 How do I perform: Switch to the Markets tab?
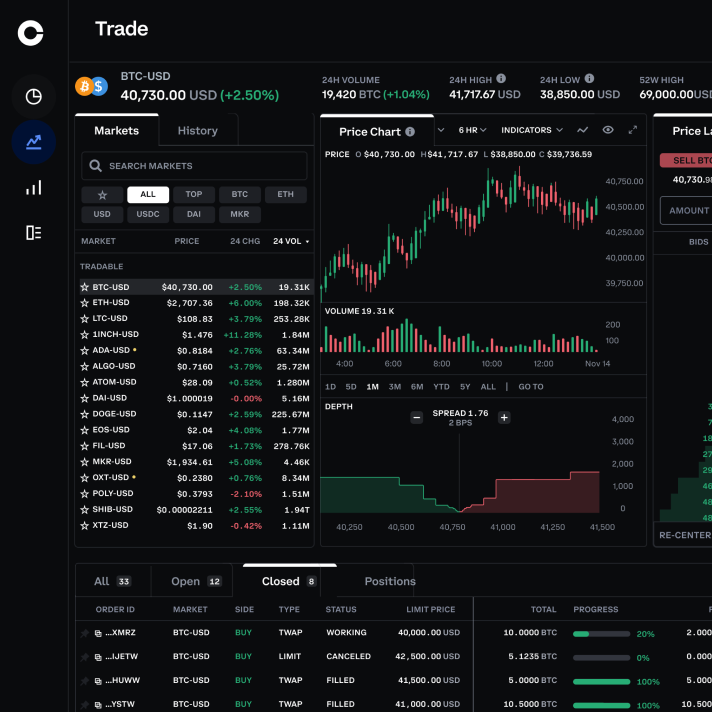pos(117,130)
